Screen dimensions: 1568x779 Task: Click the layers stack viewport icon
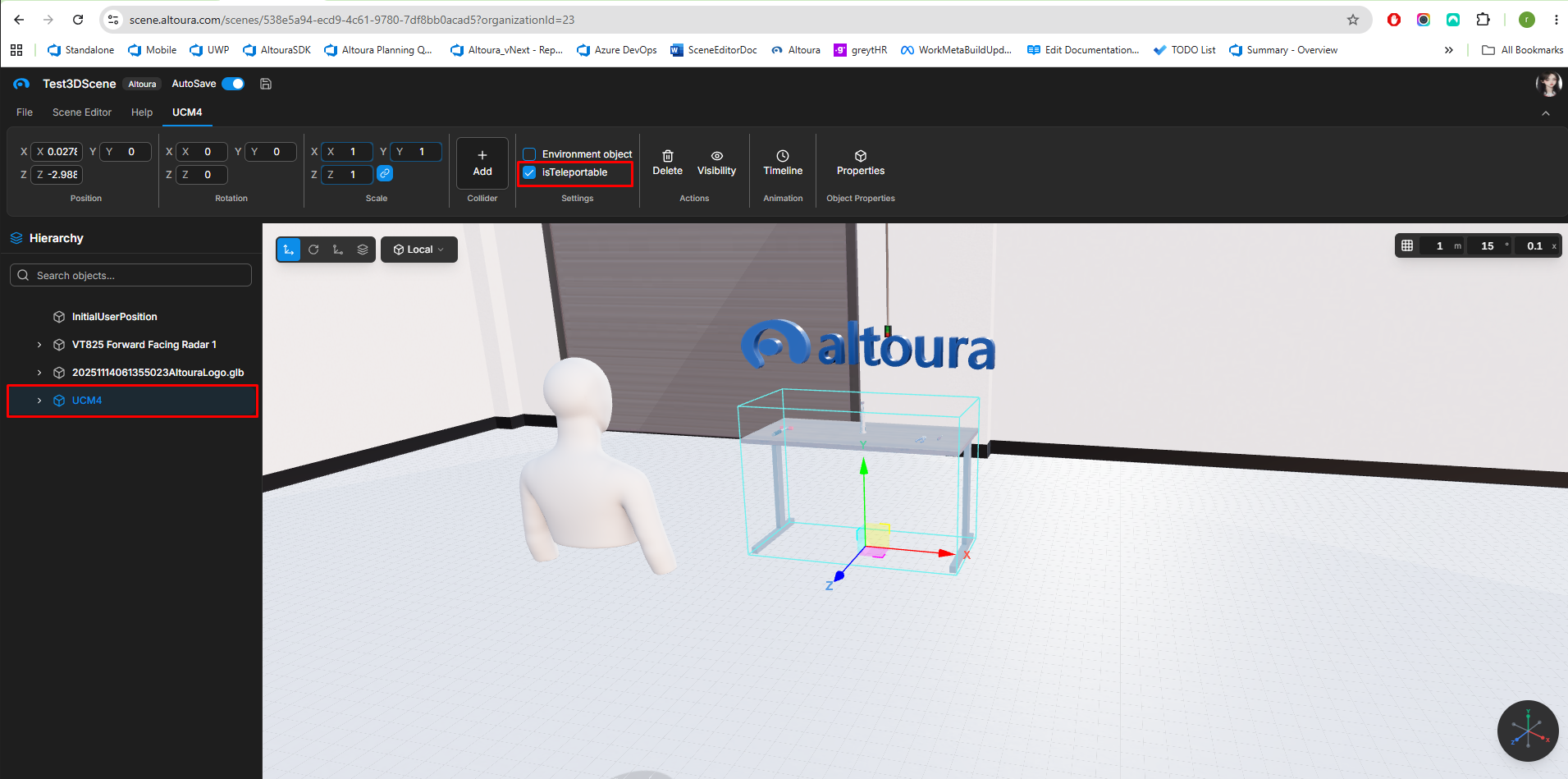click(x=363, y=250)
